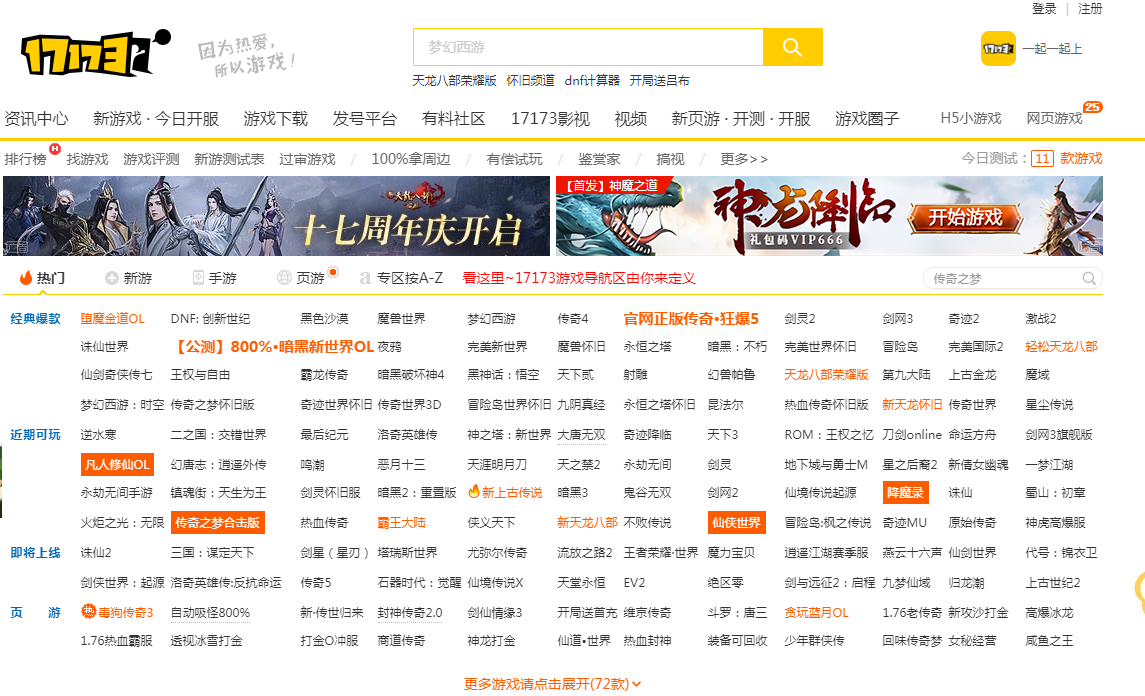Open the 排行榜 sub-navigation link
Image resolution: width=1145 pixels, height=696 pixels.
click(26, 158)
